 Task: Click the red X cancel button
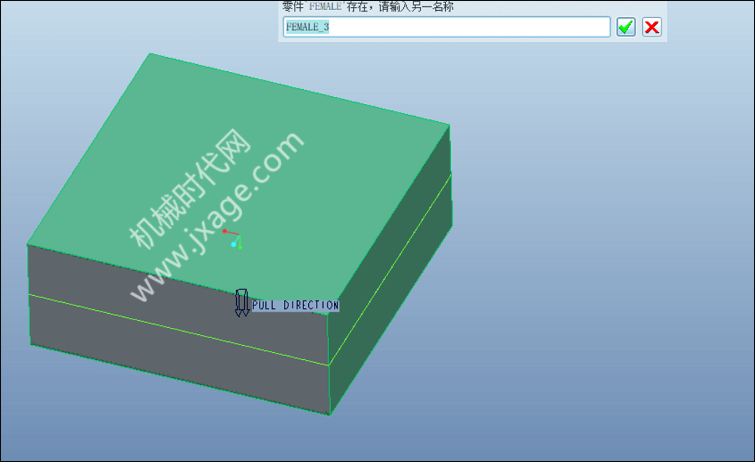[x=652, y=27]
